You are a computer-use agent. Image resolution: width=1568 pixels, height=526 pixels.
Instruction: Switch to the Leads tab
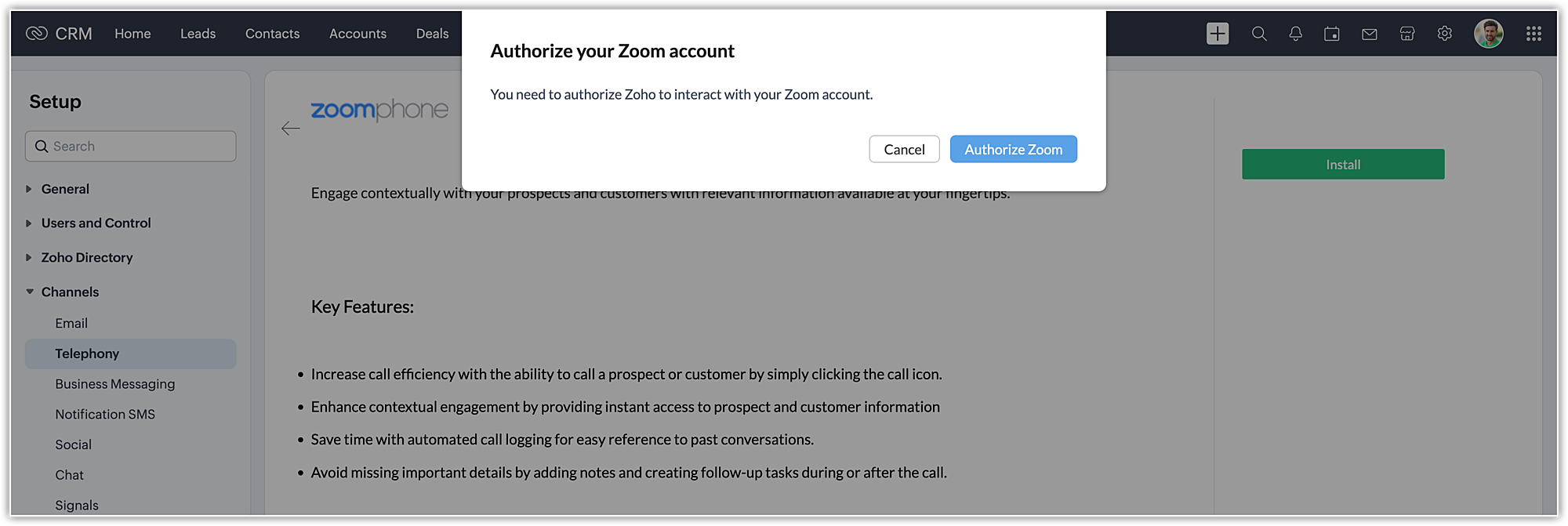(198, 34)
